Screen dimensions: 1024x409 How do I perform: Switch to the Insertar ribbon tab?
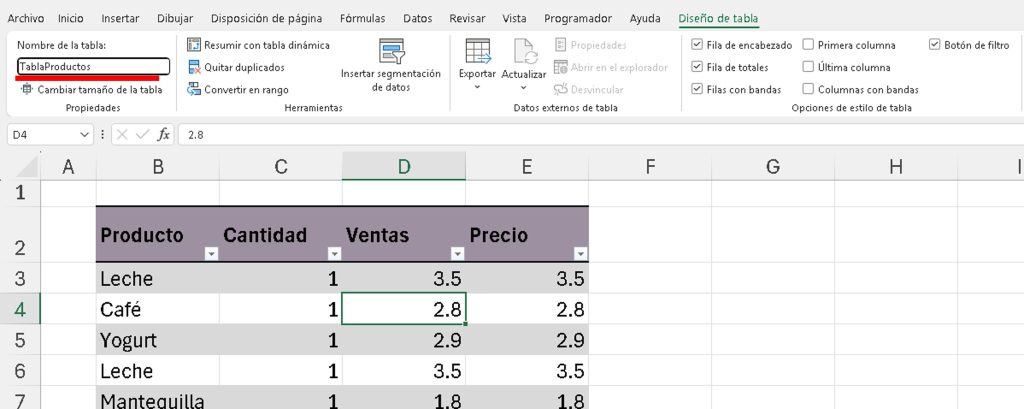pos(120,18)
